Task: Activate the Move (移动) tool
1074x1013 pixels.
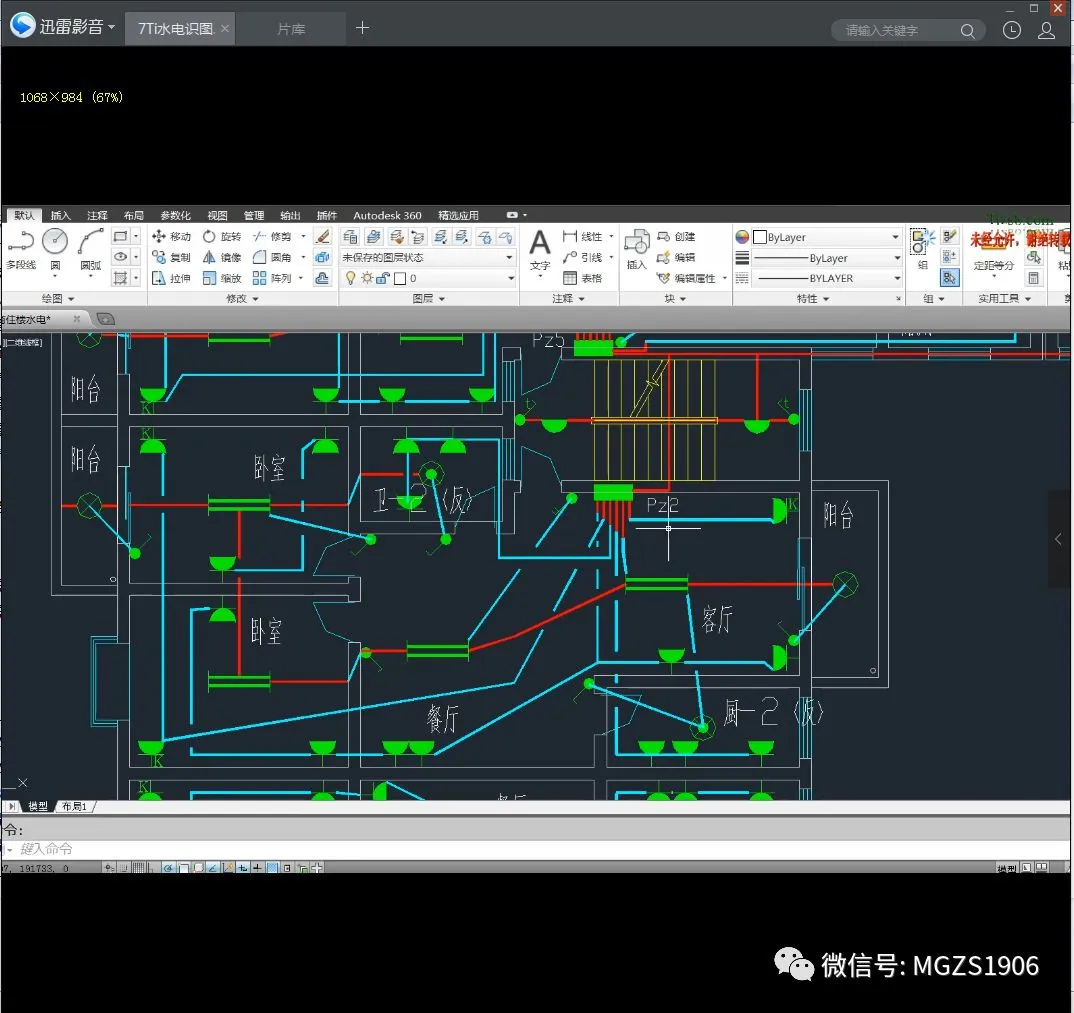Action: coord(171,236)
